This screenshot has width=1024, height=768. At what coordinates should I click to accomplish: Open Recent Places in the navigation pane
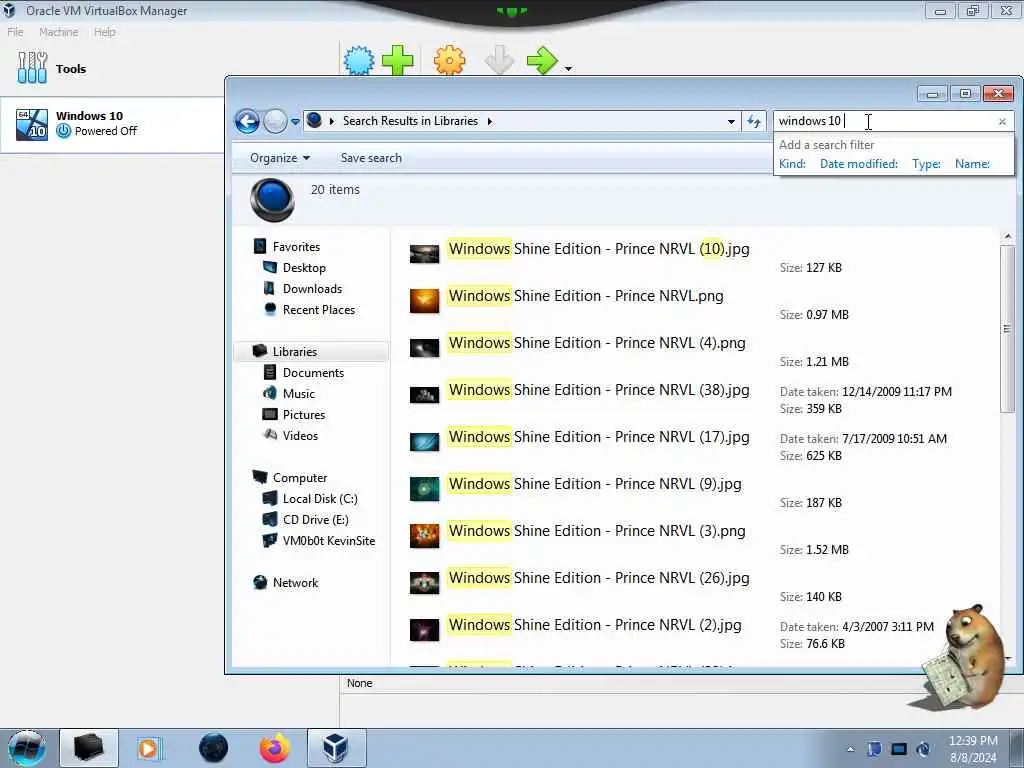(x=319, y=310)
